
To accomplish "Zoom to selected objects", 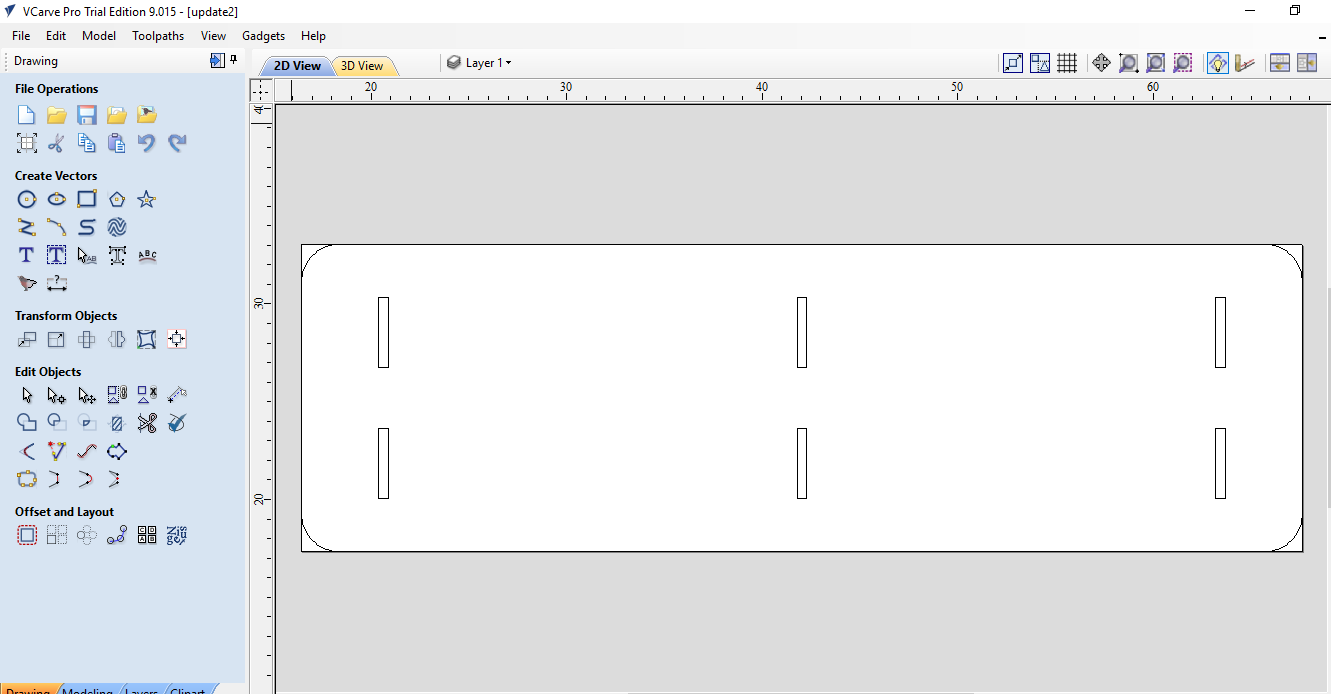I will [1182, 63].
